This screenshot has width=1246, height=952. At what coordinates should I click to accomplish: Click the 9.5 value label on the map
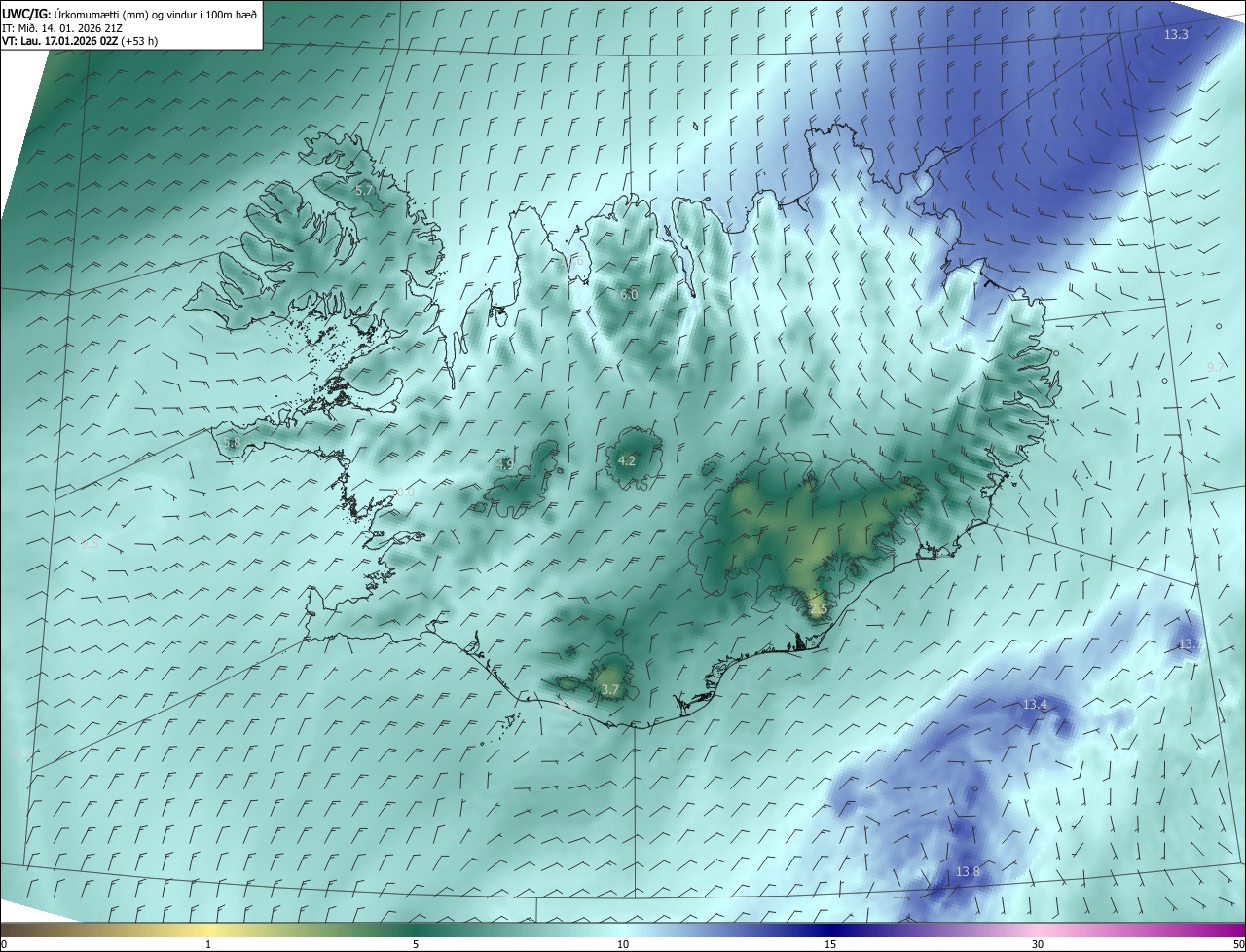coord(90,544)
